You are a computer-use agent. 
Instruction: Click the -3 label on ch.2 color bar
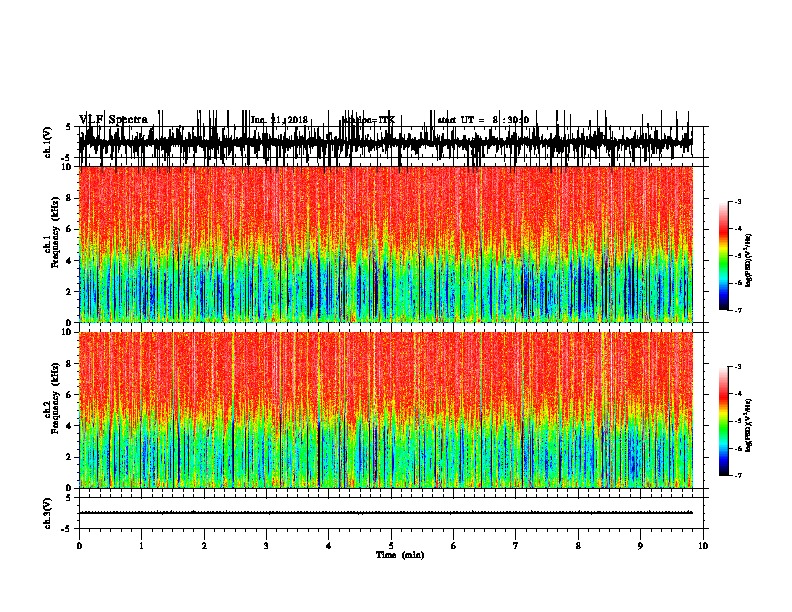point(737,367)
